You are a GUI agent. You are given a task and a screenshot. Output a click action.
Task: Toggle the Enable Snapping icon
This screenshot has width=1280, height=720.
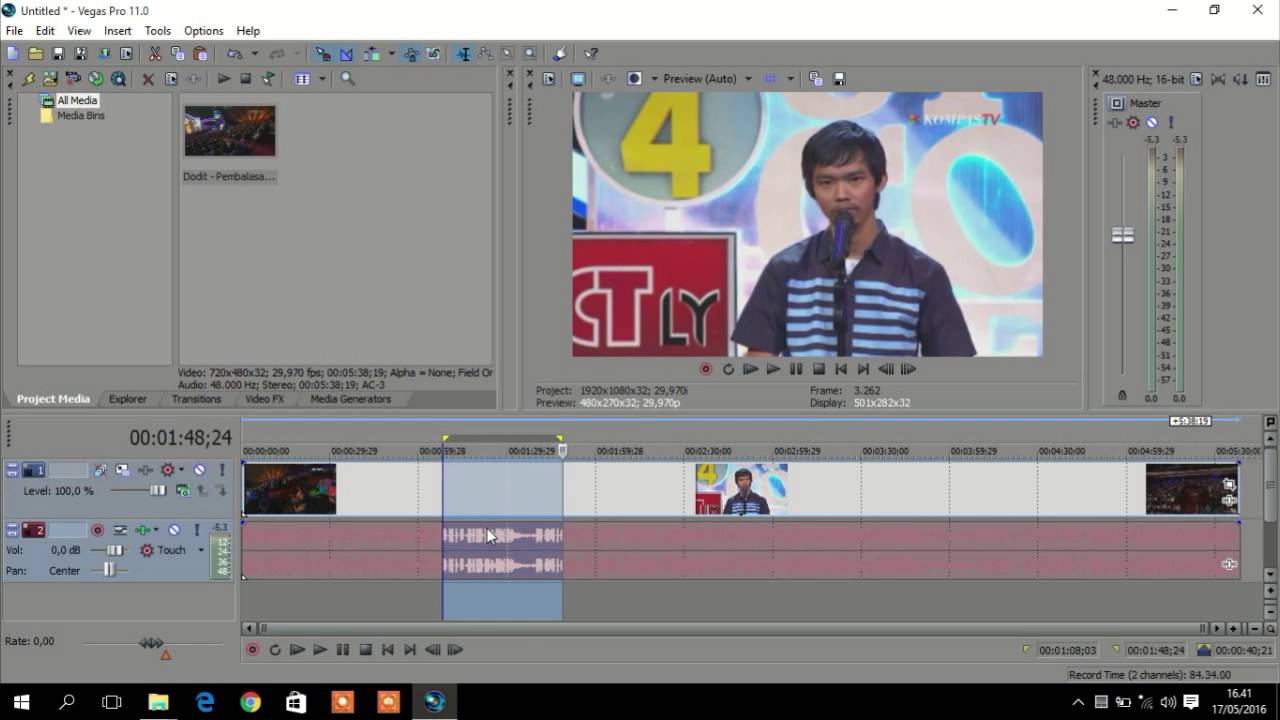[323, 54]
